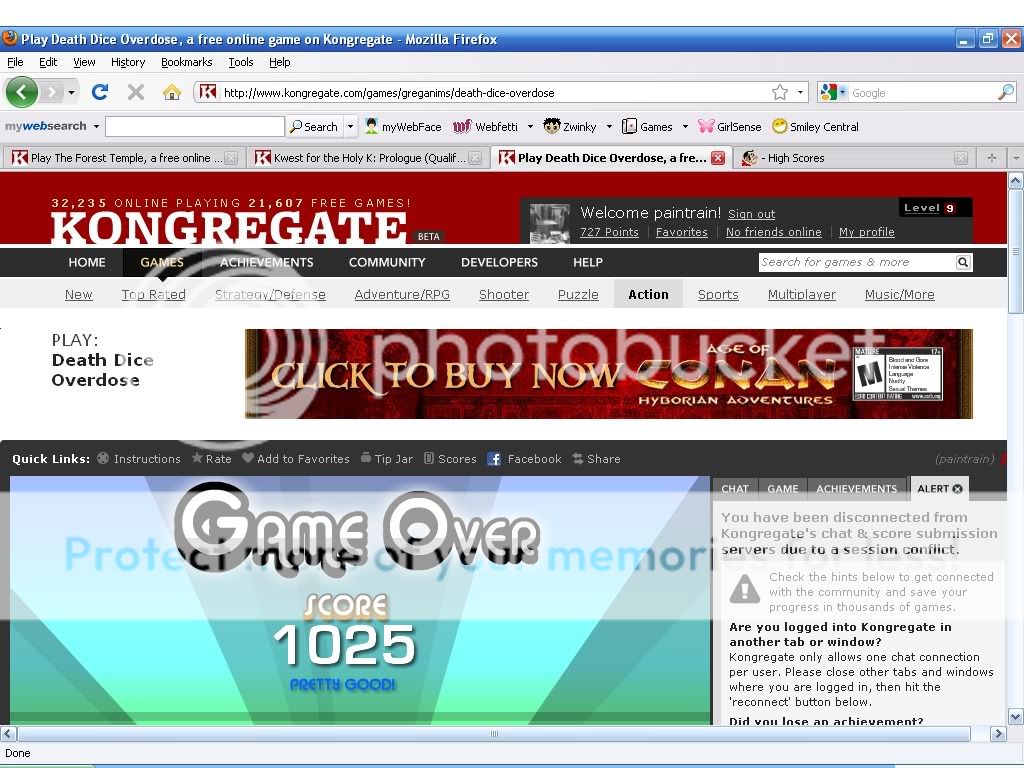Open the Tip Jar quick link

tap(387, 458)
